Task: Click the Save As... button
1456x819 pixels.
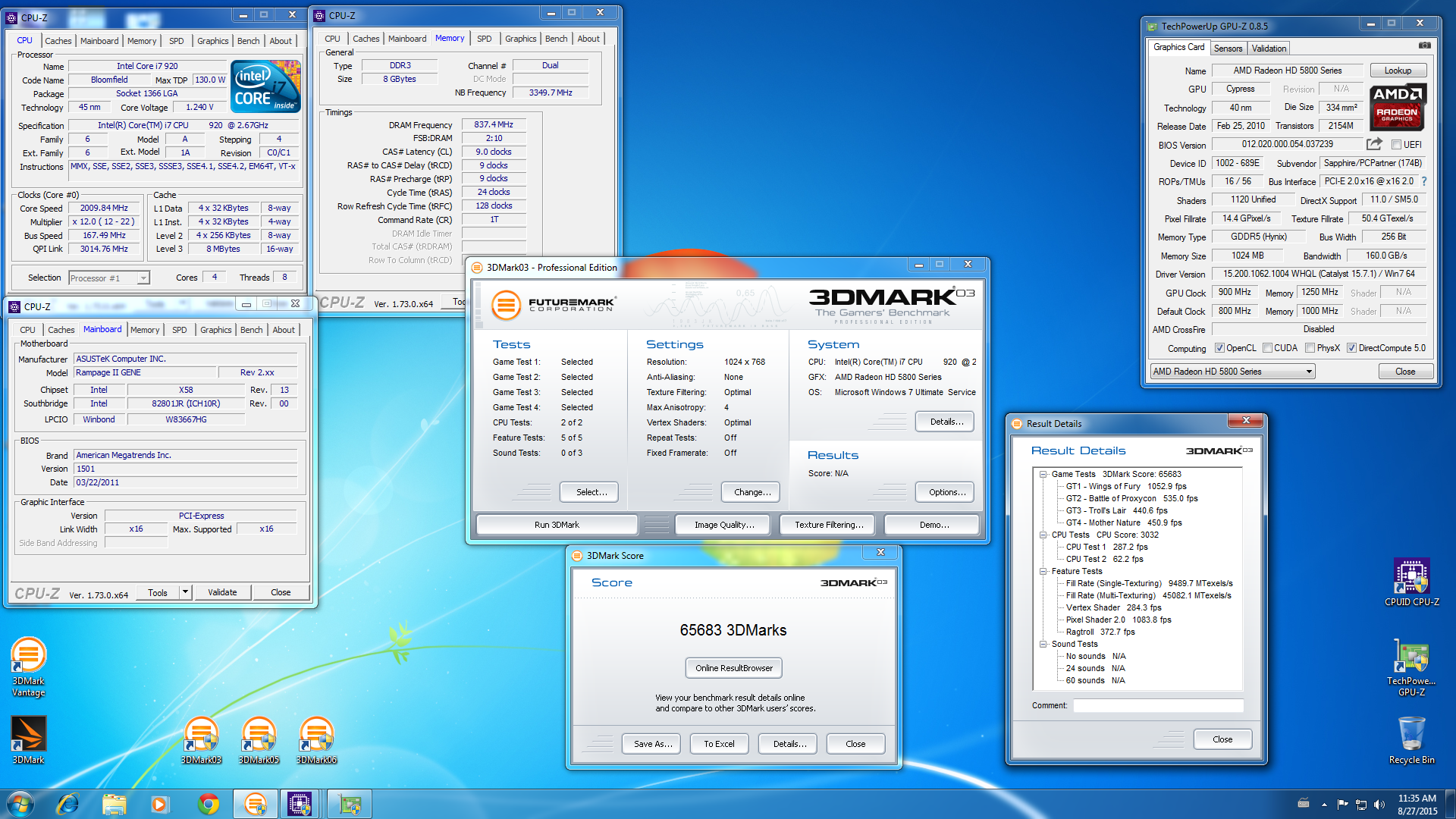Action: click(653, 744)
